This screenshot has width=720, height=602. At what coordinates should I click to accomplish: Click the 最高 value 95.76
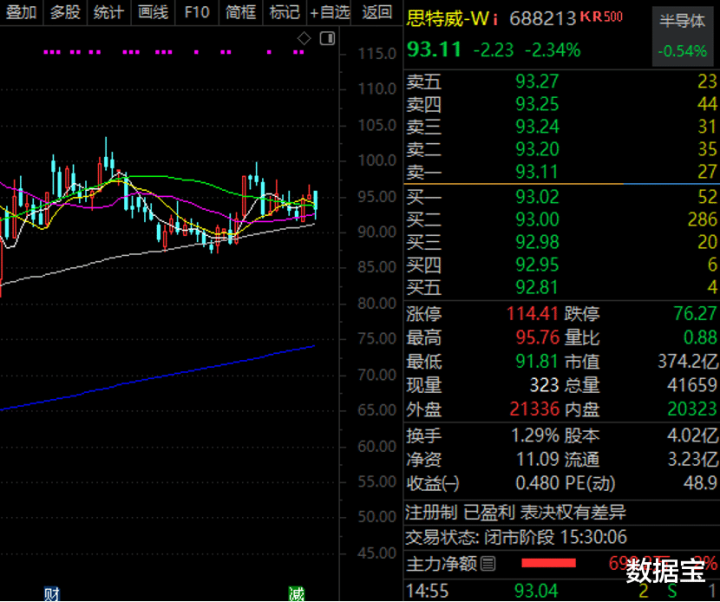(x=537, y=338)
